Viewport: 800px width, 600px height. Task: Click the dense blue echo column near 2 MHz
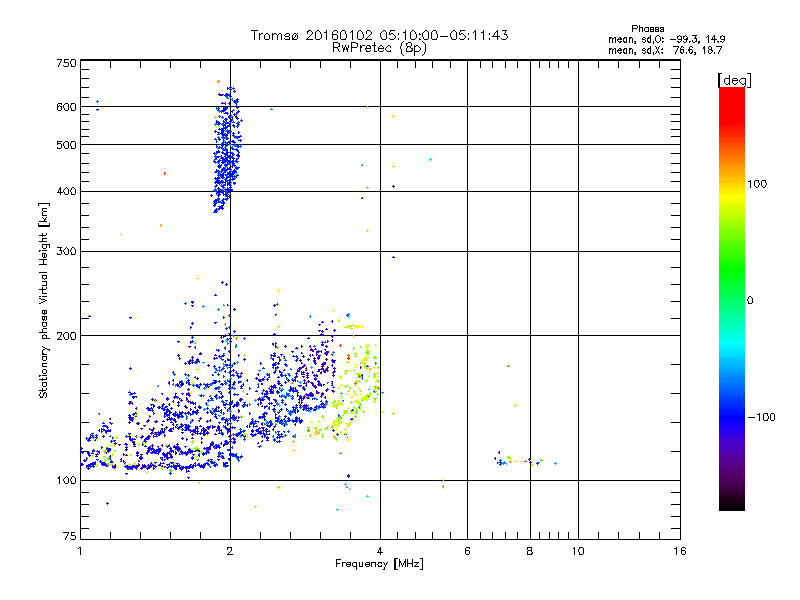[227, 151]
